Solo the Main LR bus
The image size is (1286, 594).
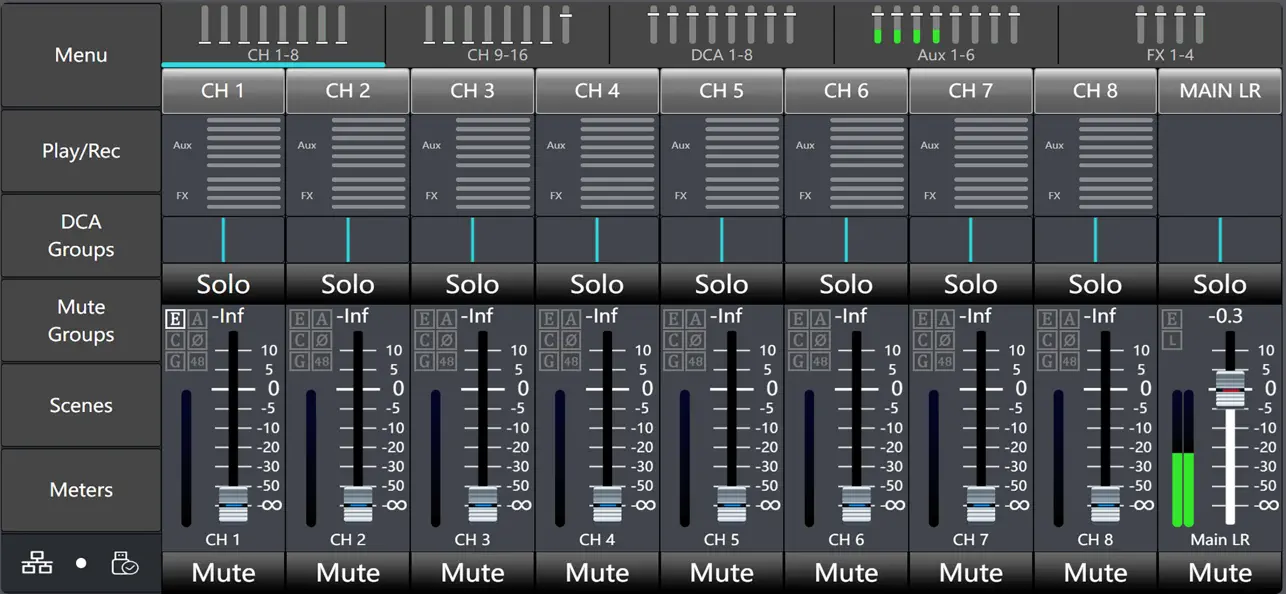pyautogui.click(x=1220, y=284)
